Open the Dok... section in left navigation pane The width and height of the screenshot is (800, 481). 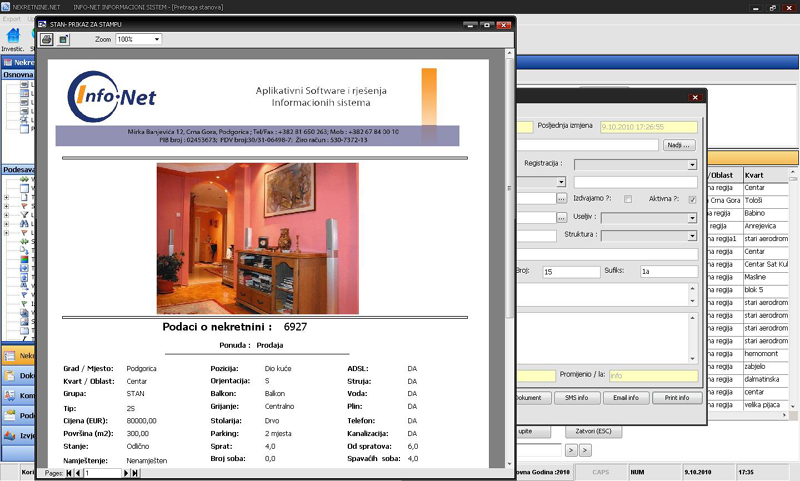(18, 375)
